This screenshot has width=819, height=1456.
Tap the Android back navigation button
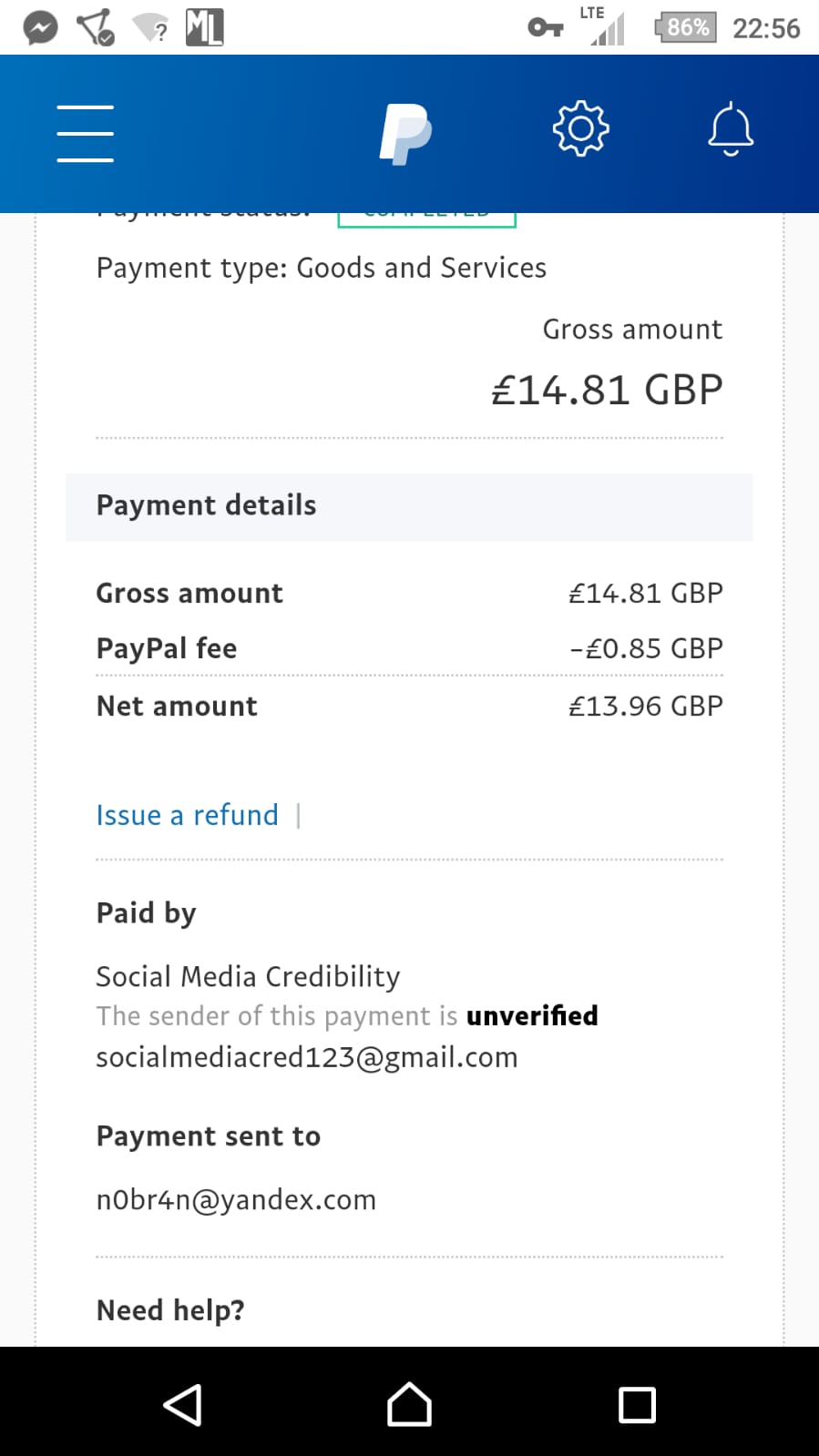(x=182, y=1404)
